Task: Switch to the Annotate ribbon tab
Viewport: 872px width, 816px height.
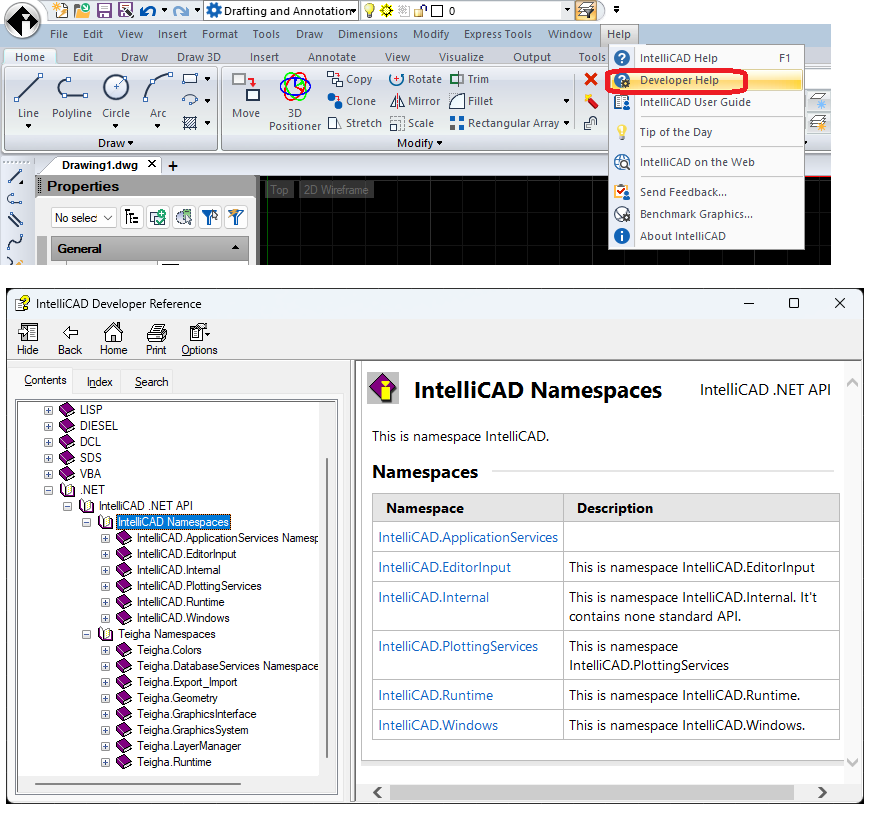Action: [x=332, y=57]
